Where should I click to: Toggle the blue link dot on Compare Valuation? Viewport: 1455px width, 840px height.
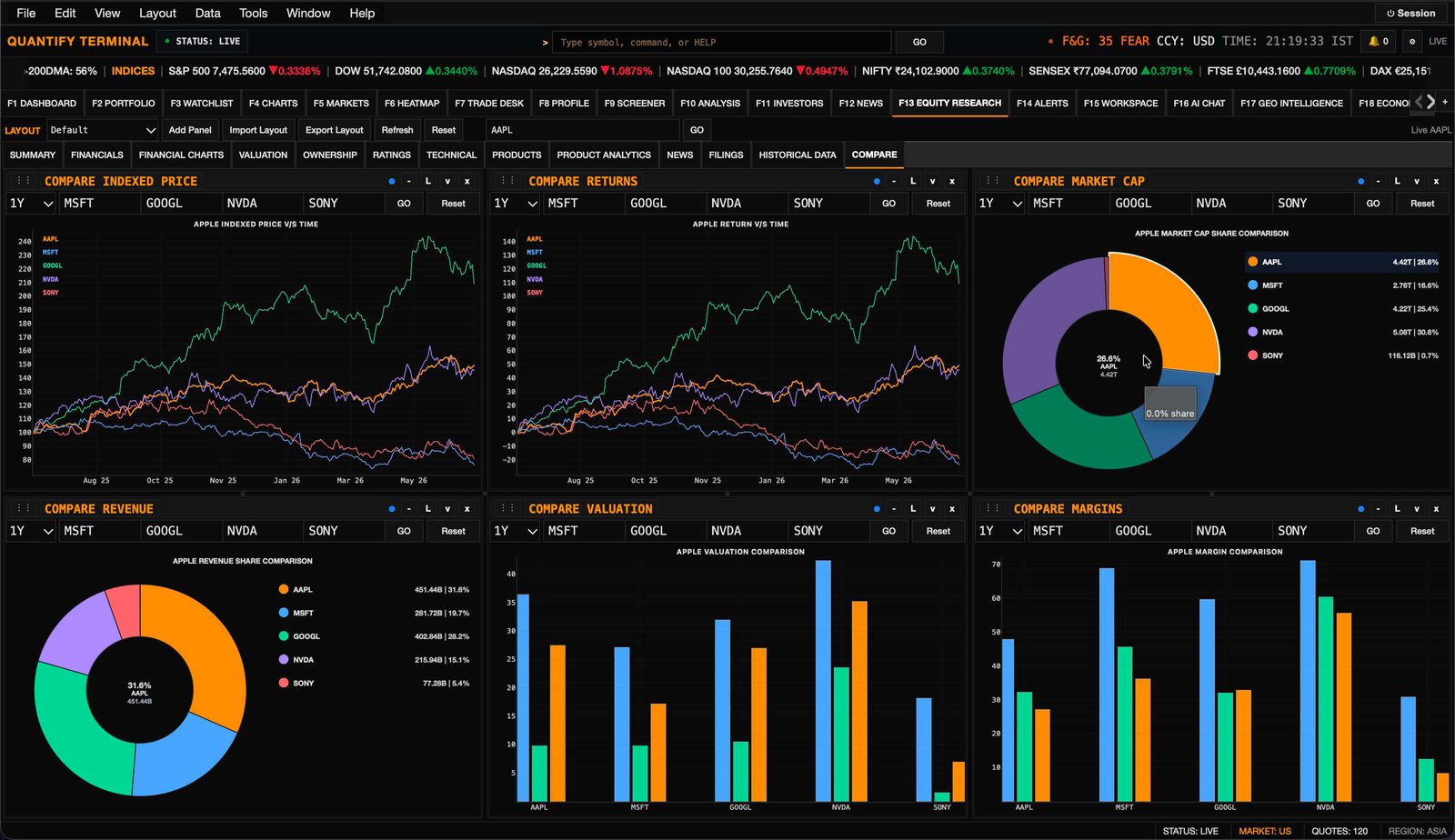tap(877, 508)
